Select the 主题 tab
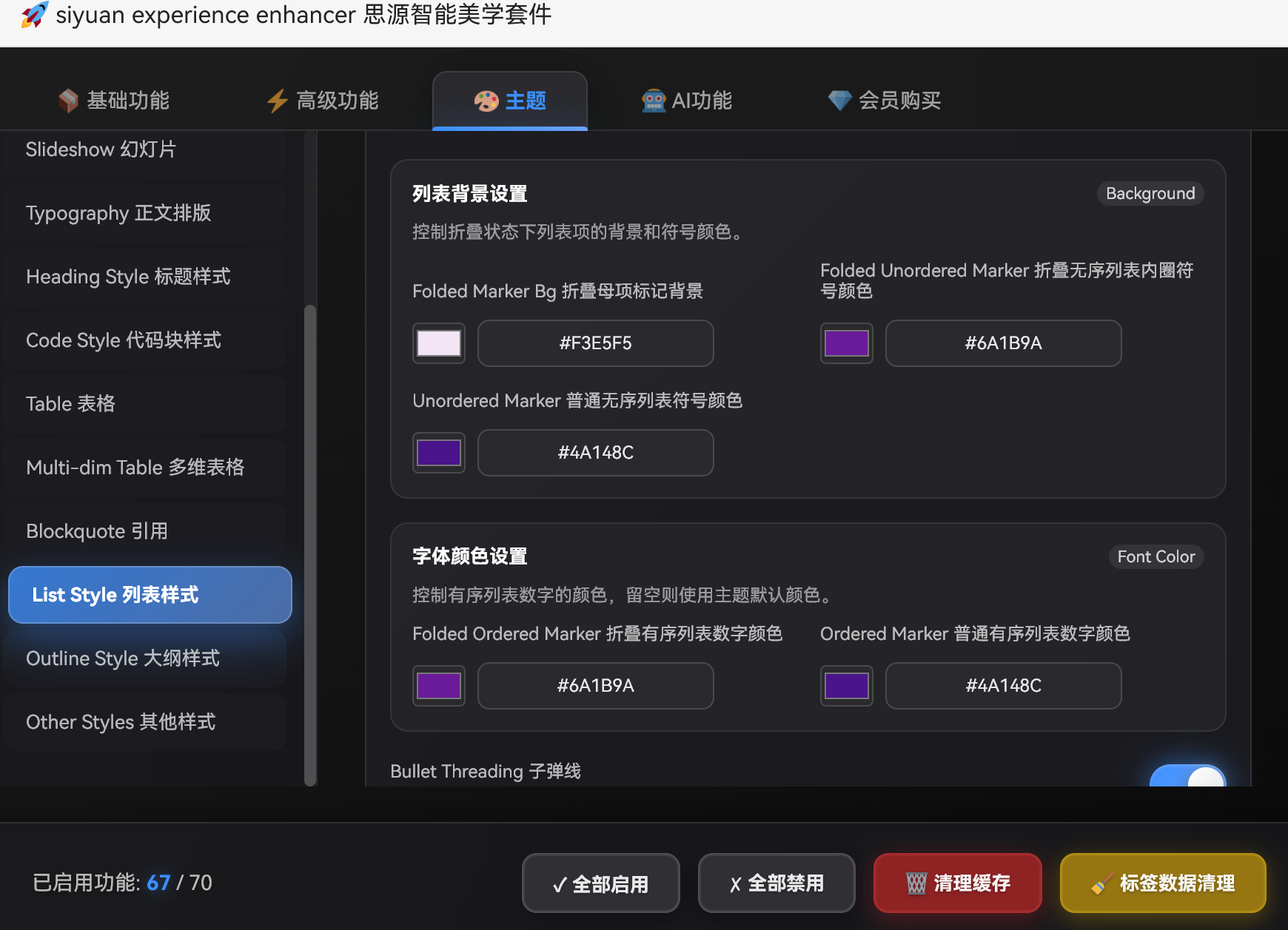 510,101
